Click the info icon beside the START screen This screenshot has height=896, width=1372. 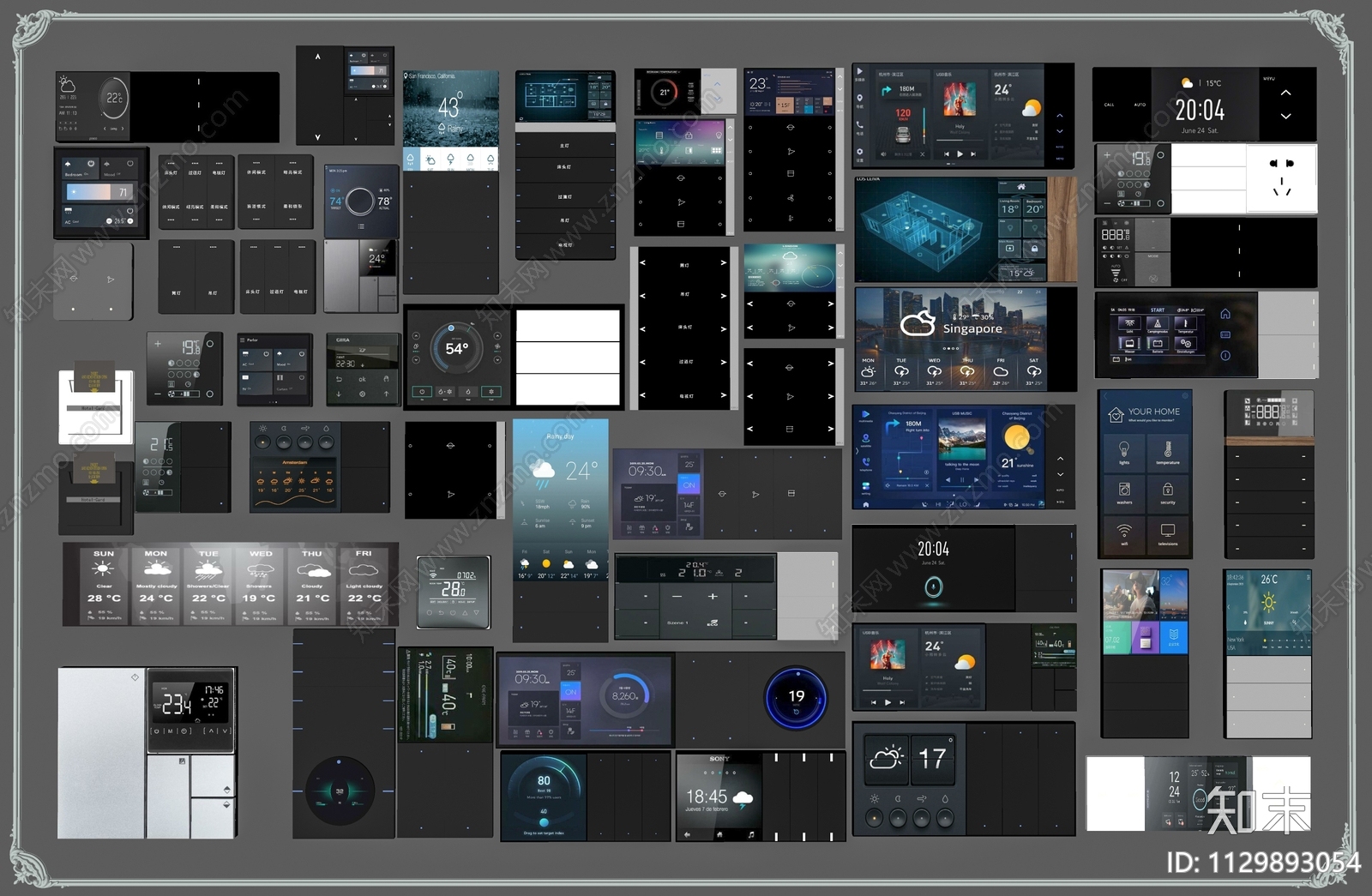(1225, 356)
